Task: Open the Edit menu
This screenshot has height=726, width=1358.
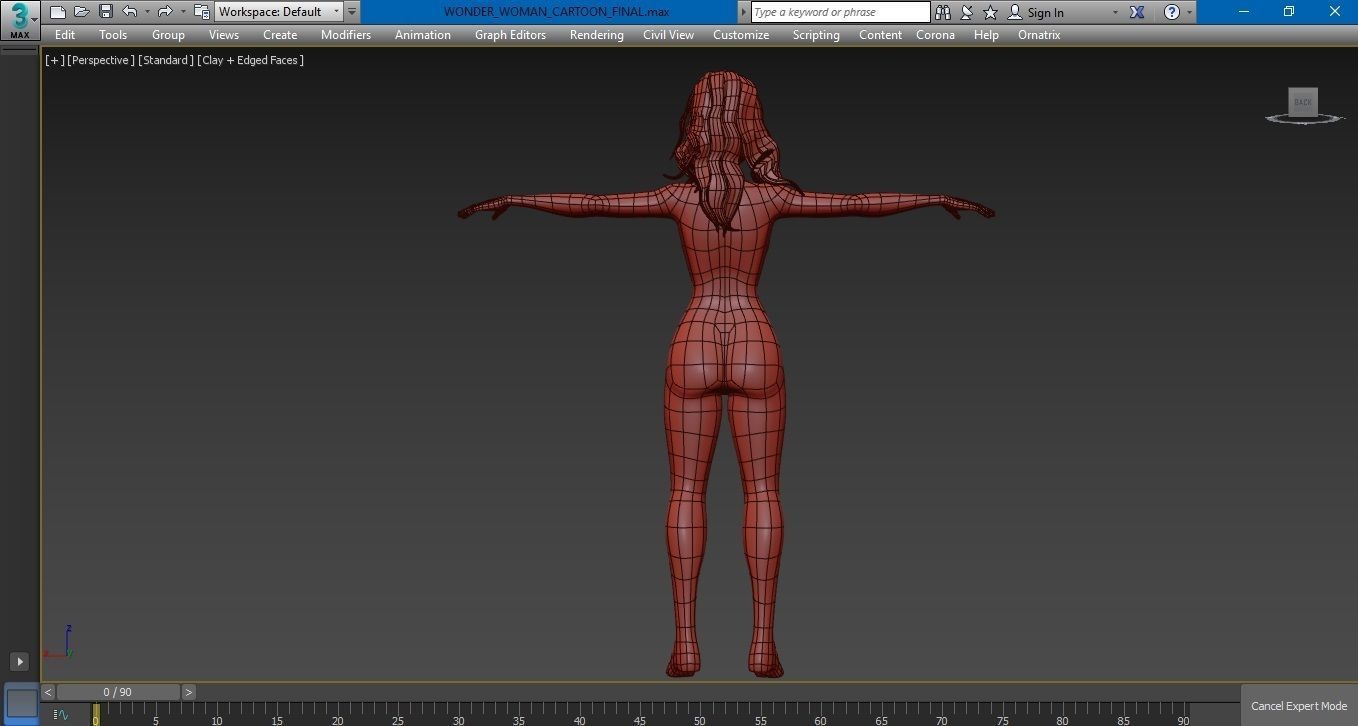Action: coord(65,35)
